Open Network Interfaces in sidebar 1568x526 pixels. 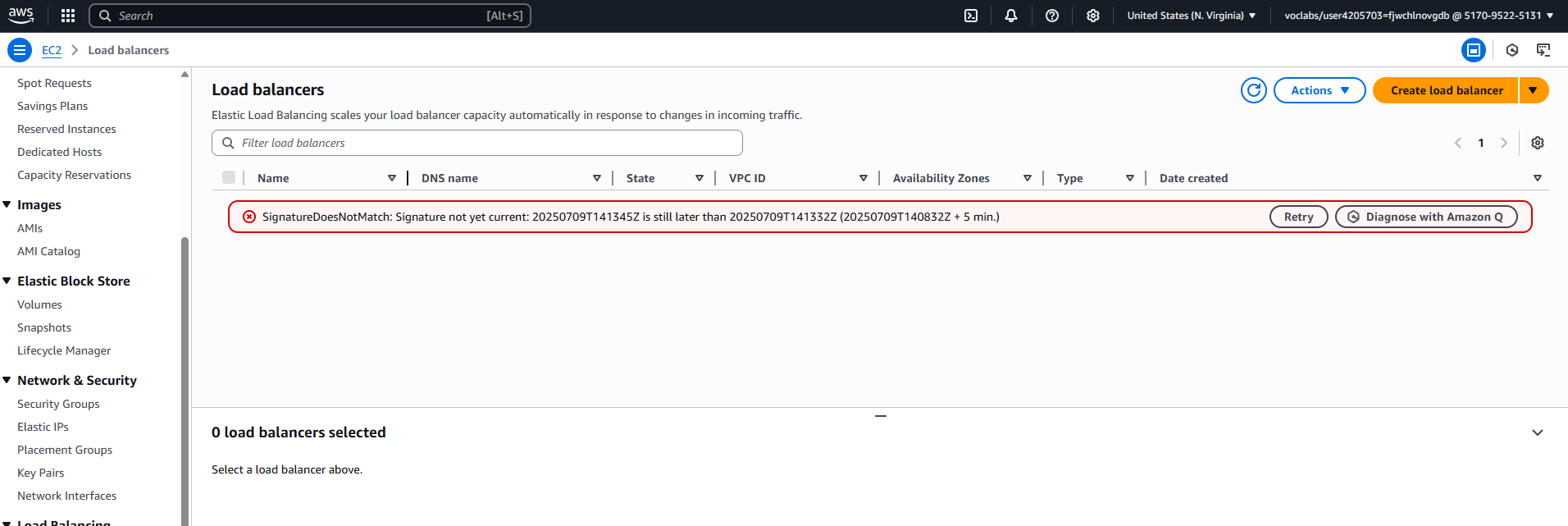click(x=66, y=496)
